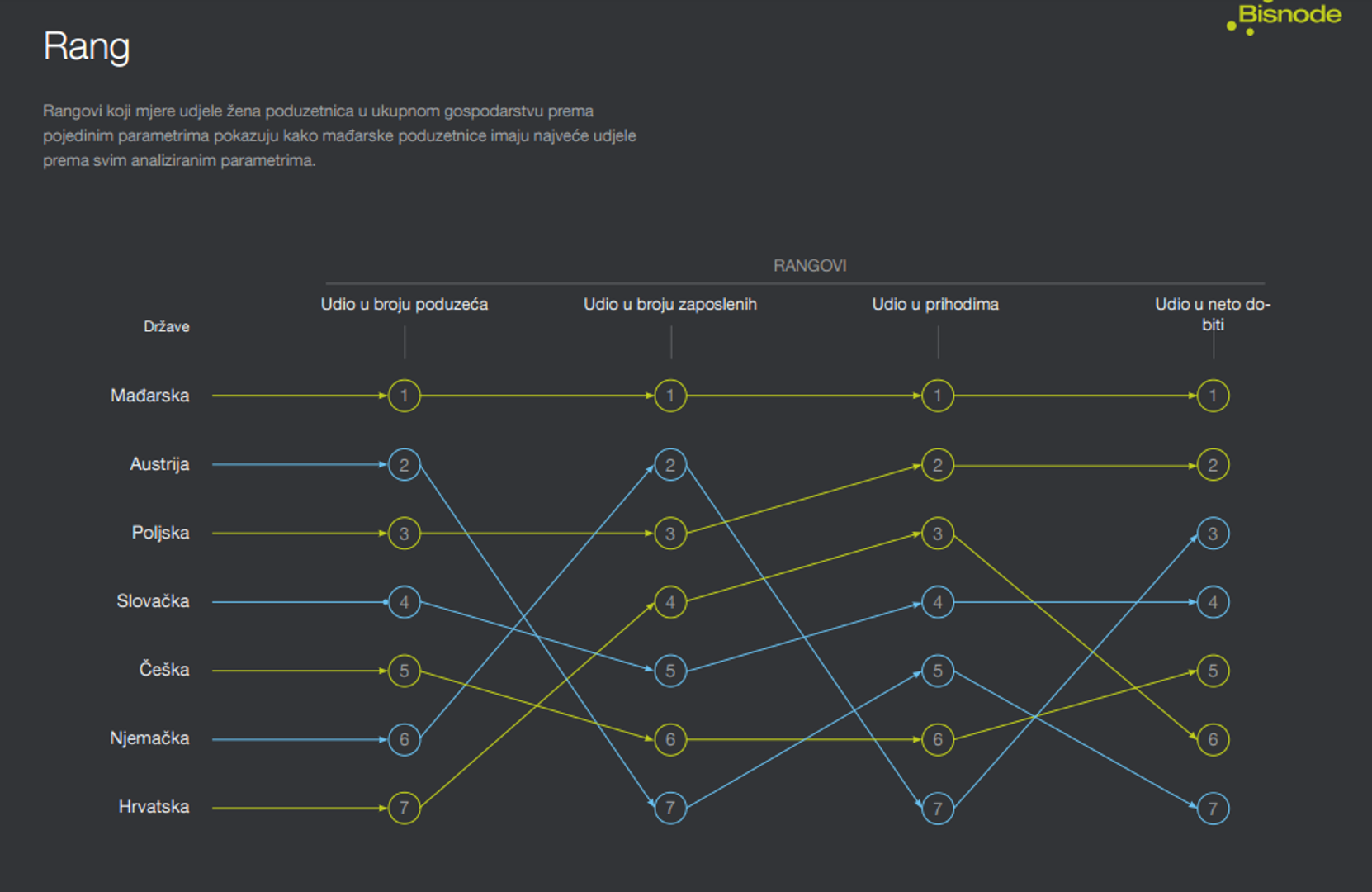Click the Udio u prihodima column header
Image resolution: width=1372 pixels, height=892 pixels.
(935, 305)
